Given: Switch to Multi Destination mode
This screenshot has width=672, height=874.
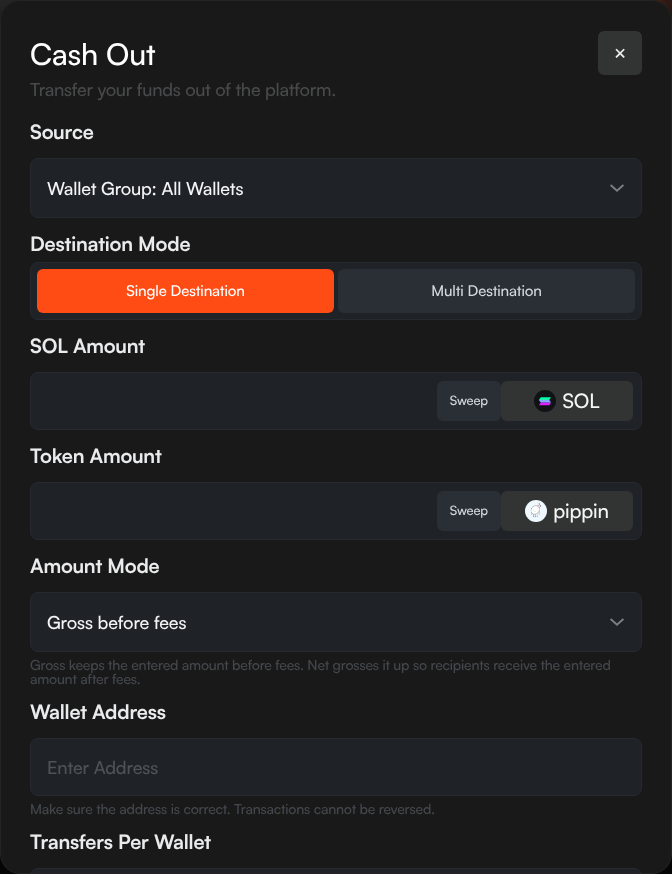Looking at the screenshot, I should tap(486, 291).
